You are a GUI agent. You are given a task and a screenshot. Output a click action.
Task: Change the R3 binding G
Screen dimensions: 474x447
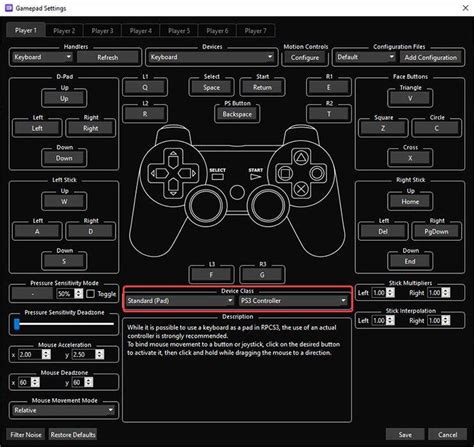pyautogui.click(x=262, y=275)
